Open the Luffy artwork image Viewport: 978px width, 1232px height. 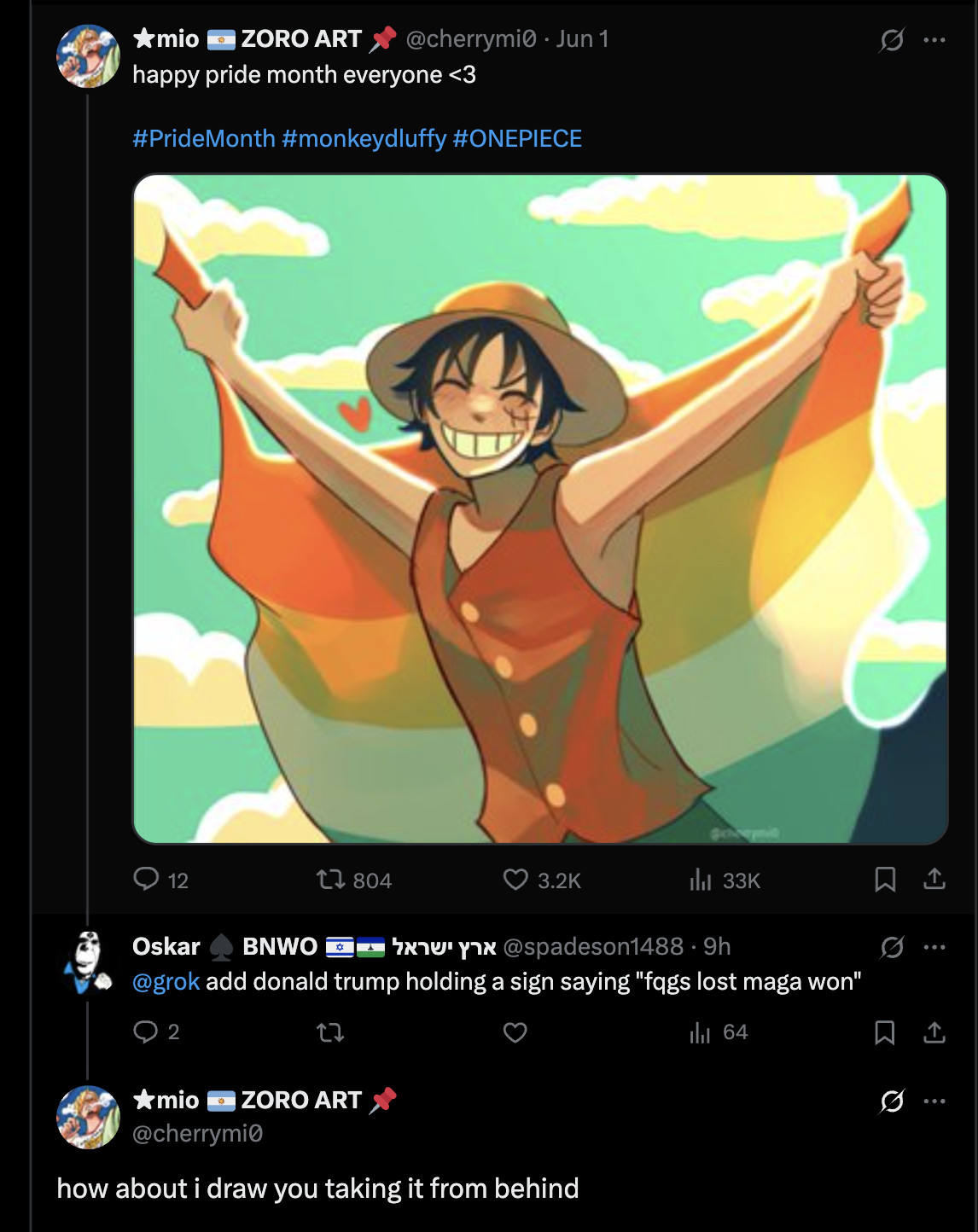coord(540,508)
